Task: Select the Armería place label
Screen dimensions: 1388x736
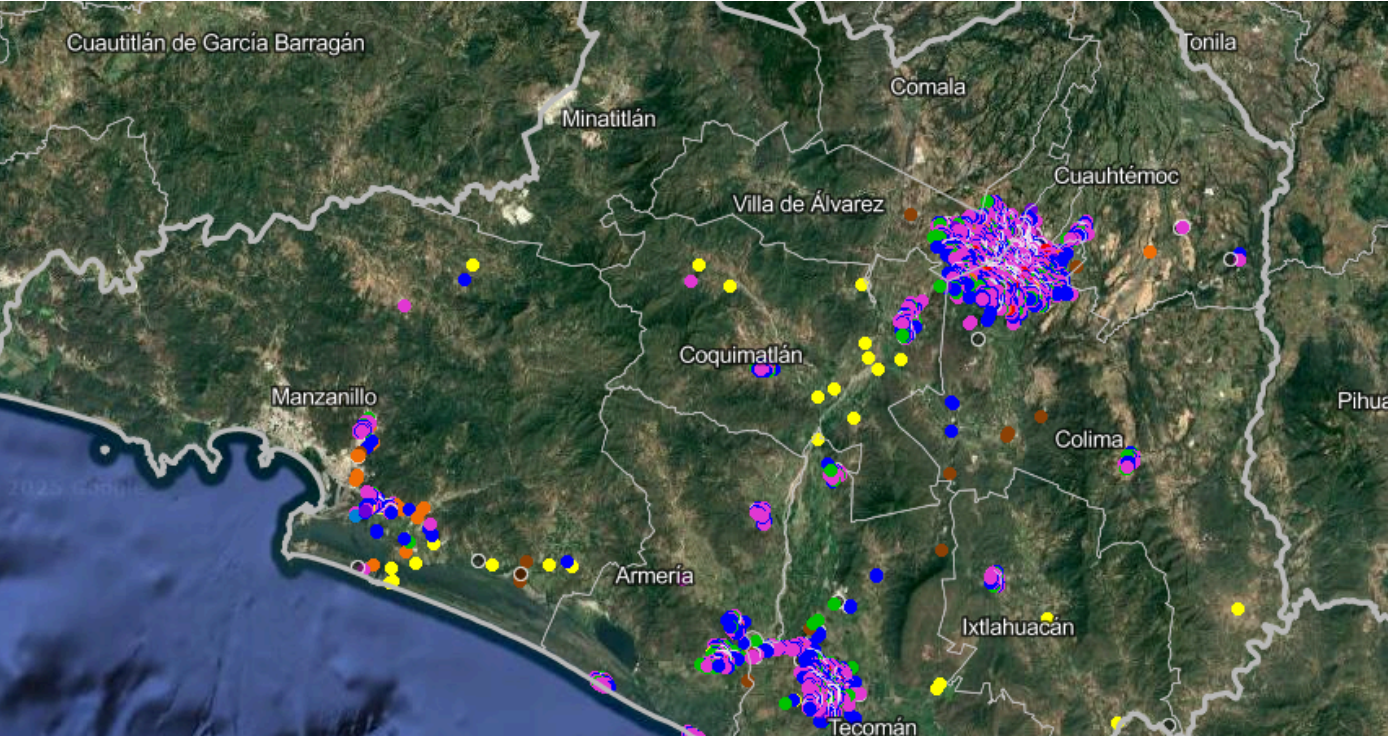Action: pyautogui.click(x=654, y=576)
